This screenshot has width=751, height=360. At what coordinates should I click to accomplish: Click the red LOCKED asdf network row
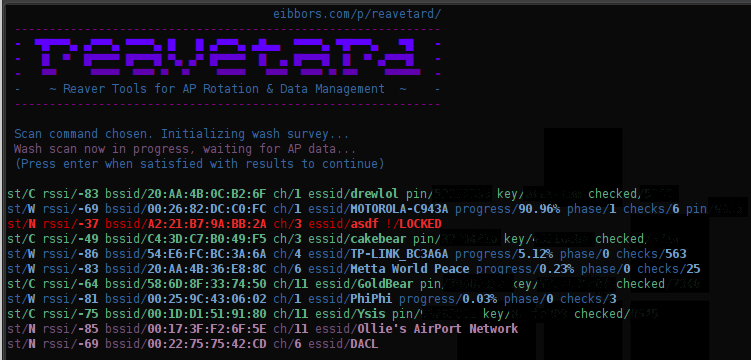224,224
